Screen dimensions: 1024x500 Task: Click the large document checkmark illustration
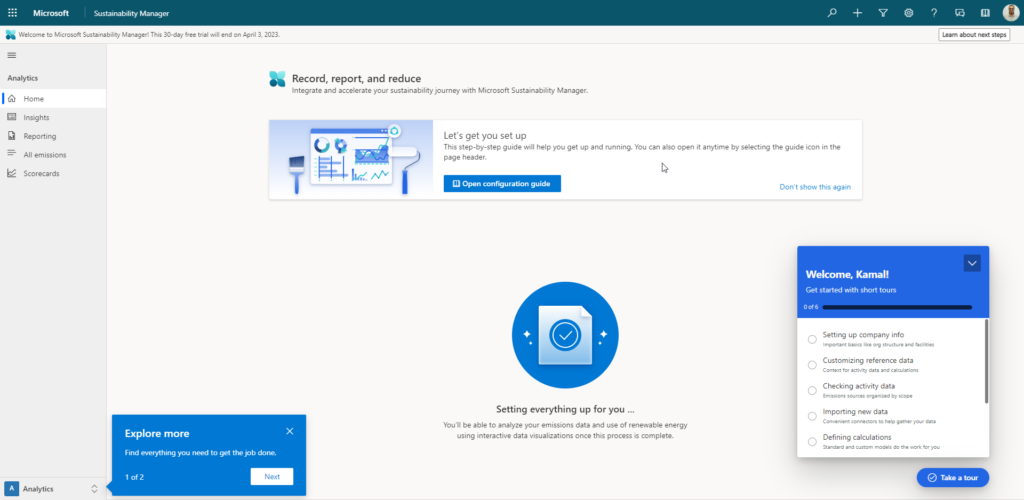point(565,335)
